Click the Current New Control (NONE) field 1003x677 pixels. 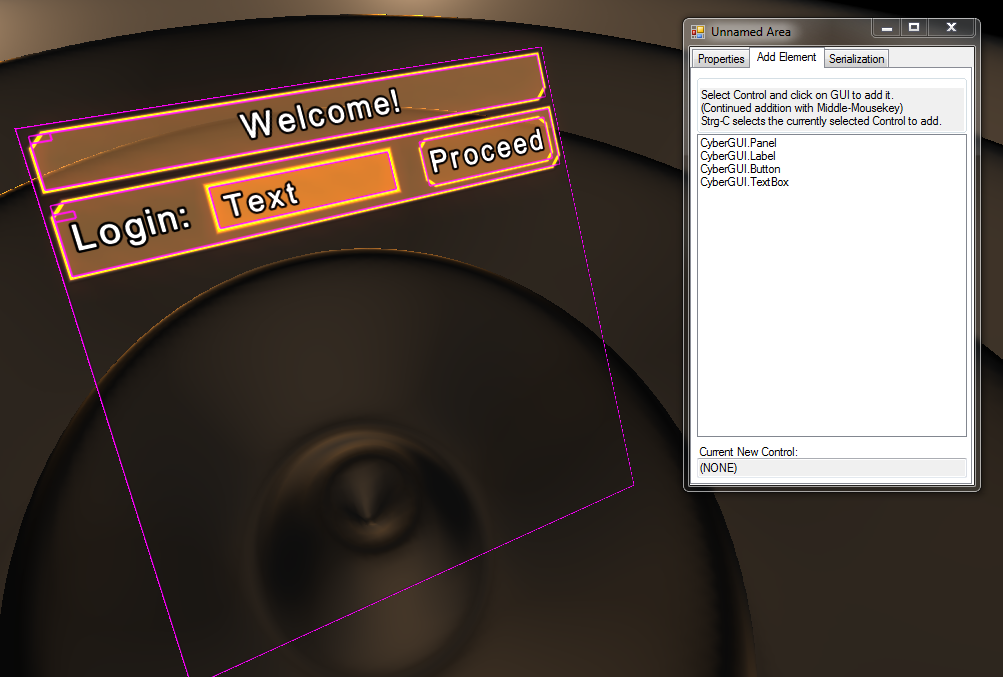tap(831, 468)
